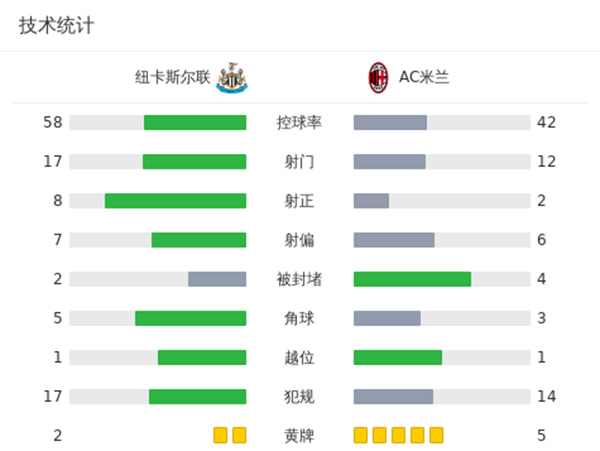
Task: Click AC Milan's green 越位 bar
Action: tap(397, 357)
